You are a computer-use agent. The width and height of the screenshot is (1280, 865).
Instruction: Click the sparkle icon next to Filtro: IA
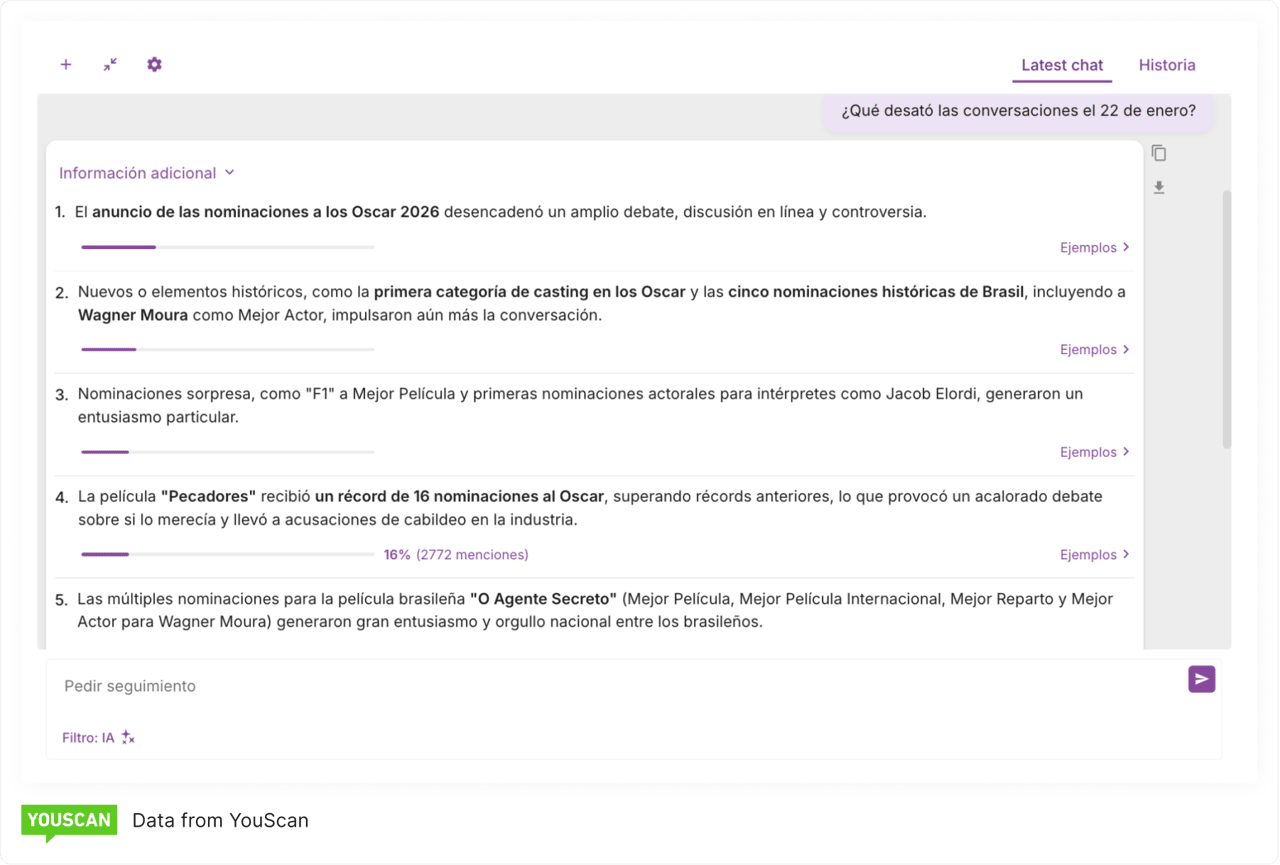coord(126,737)
